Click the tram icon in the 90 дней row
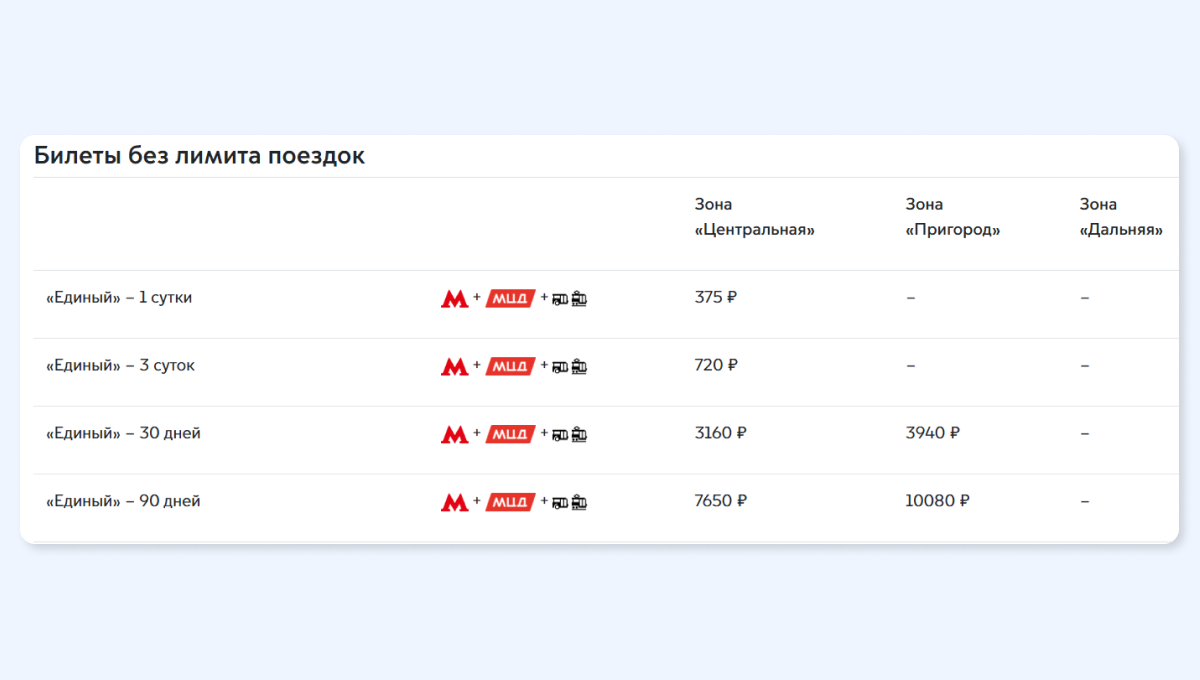Viewport: 1200px width, 680px height. [x=579, y=502]
